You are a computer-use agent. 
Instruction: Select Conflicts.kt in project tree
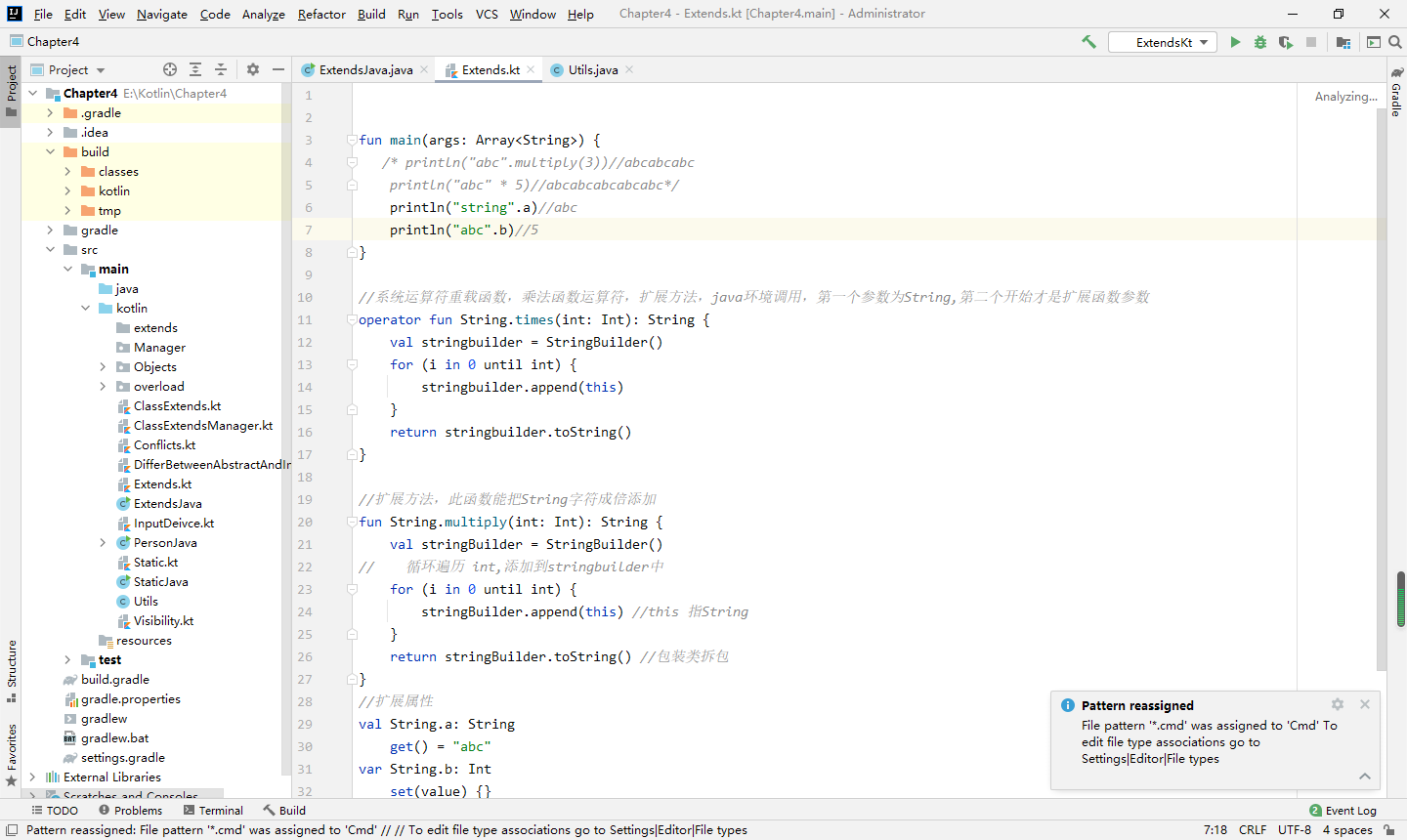(164, 444)
